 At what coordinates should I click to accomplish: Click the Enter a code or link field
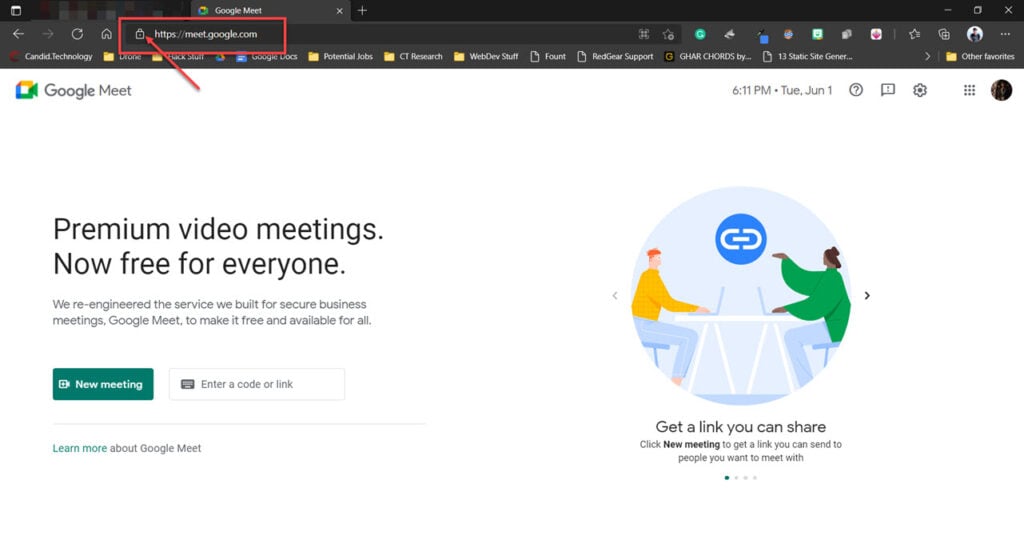pyautogui.click(x=257, y=384)
